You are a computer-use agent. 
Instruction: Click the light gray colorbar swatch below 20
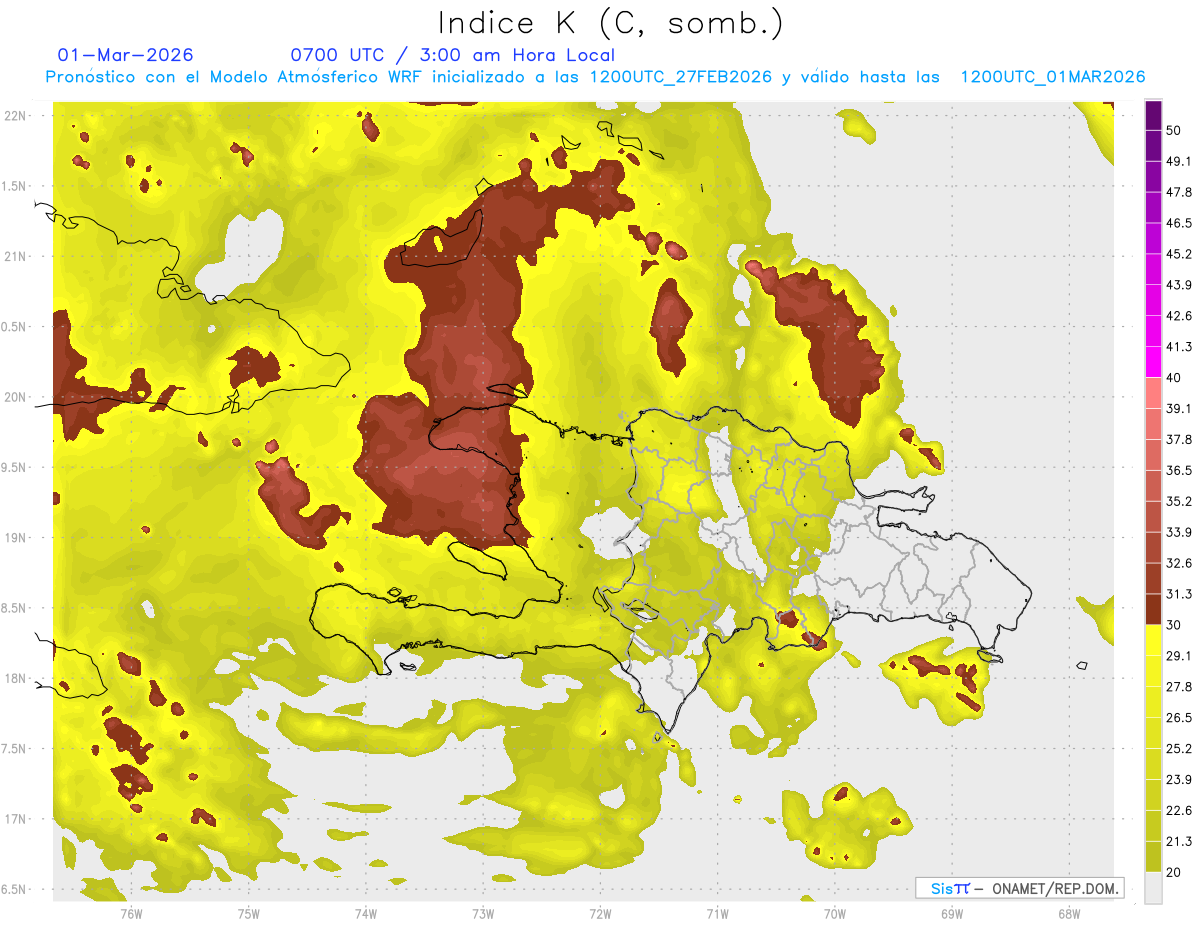(x=1153, y=887)
